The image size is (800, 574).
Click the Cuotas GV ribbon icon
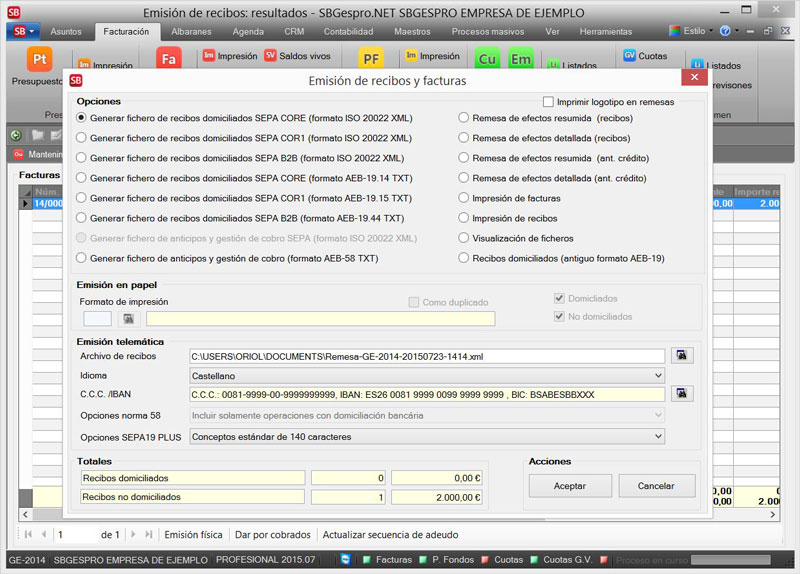pos(630,56)
